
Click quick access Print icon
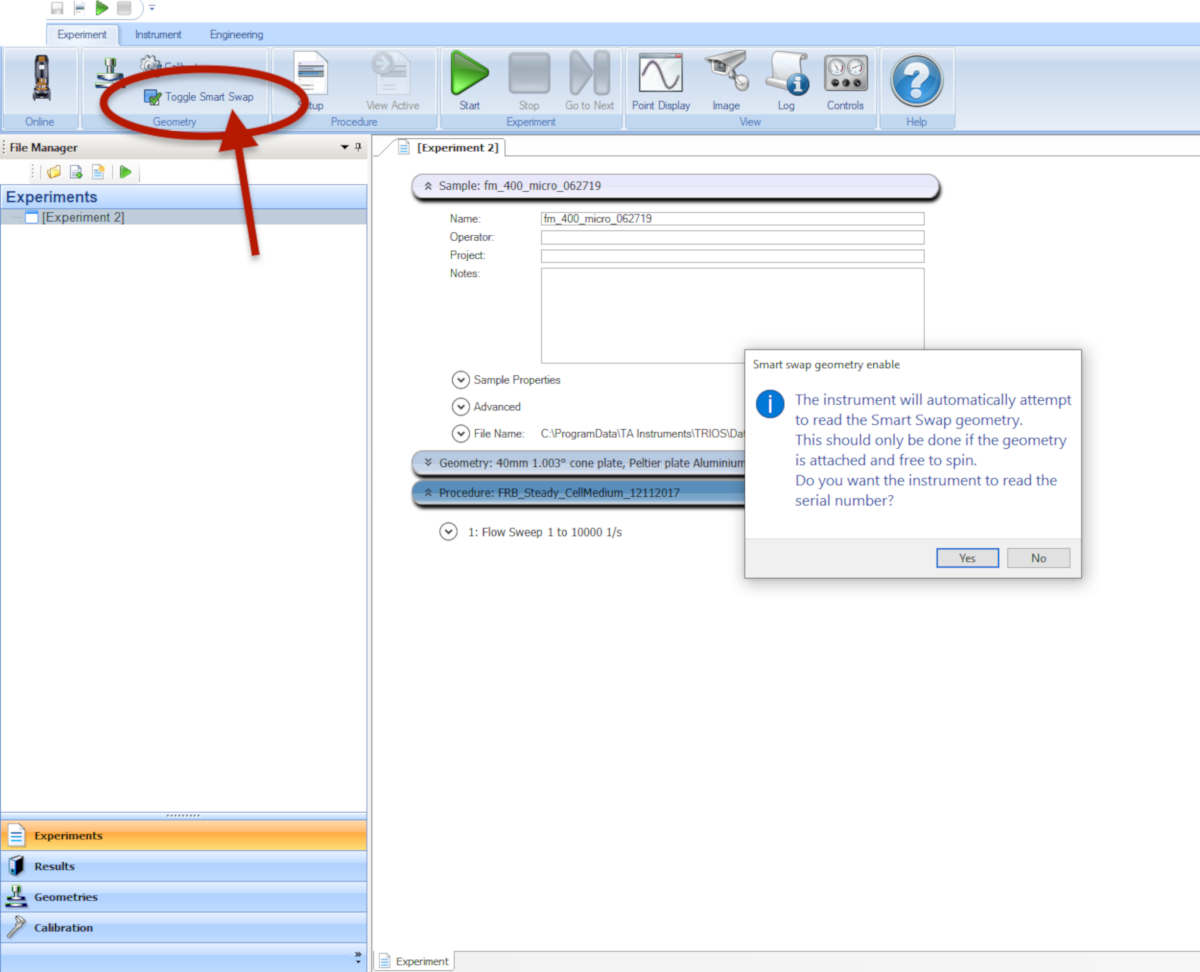tap(80, 8)
